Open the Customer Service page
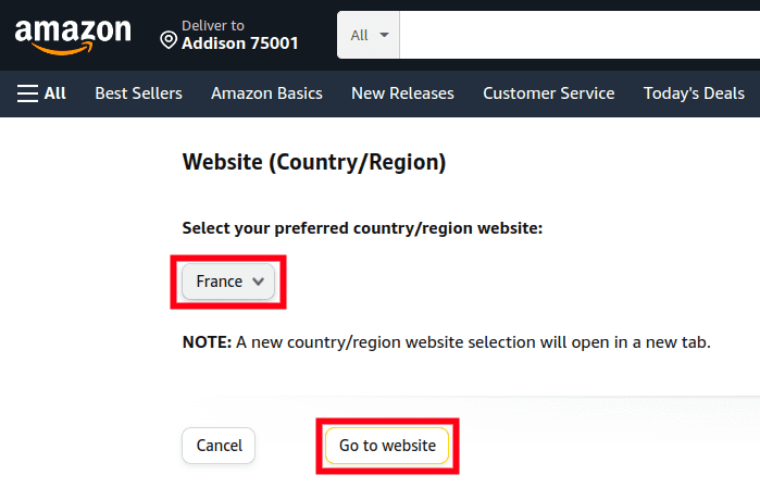Screen dimensions: 760x500 point(549,93)
